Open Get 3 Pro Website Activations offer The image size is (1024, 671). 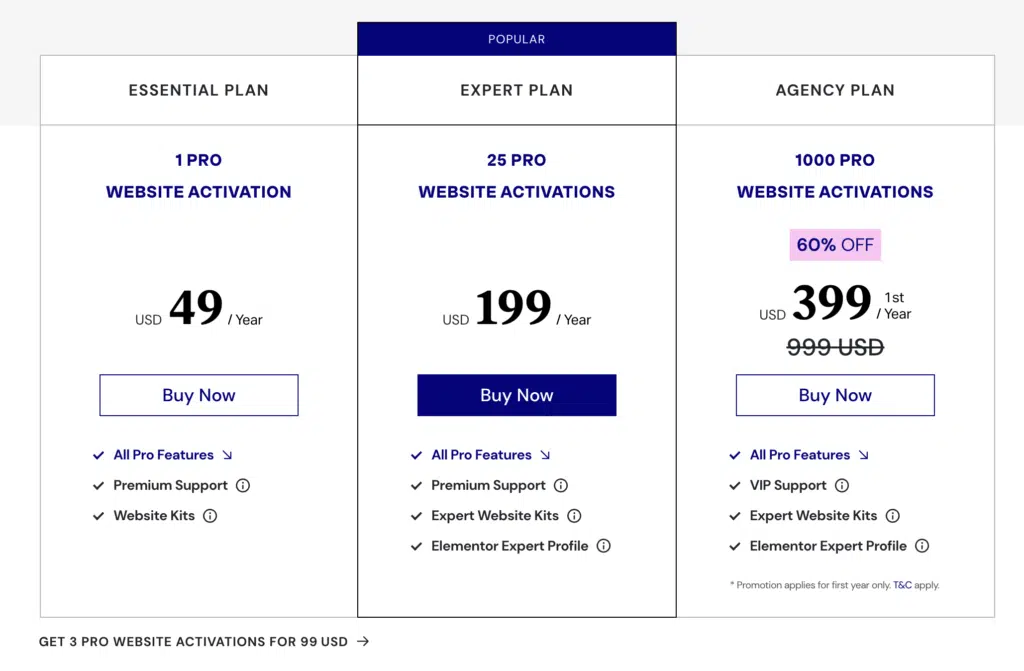click(193, 642)
